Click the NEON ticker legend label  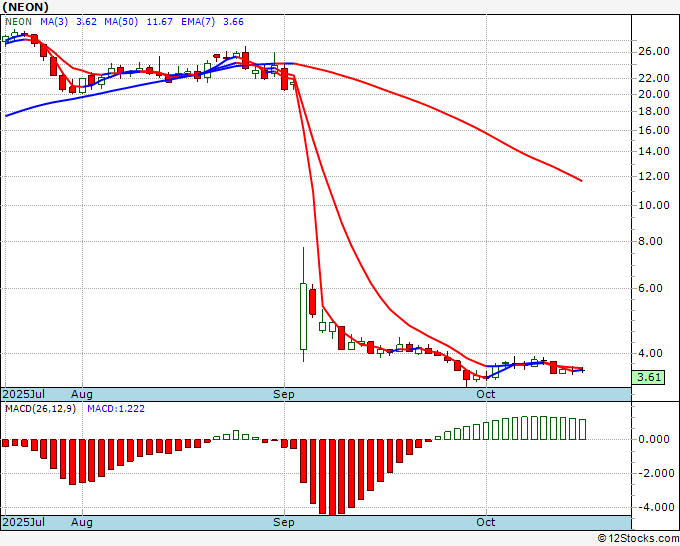pyautogui.click(x=18, y=22)
